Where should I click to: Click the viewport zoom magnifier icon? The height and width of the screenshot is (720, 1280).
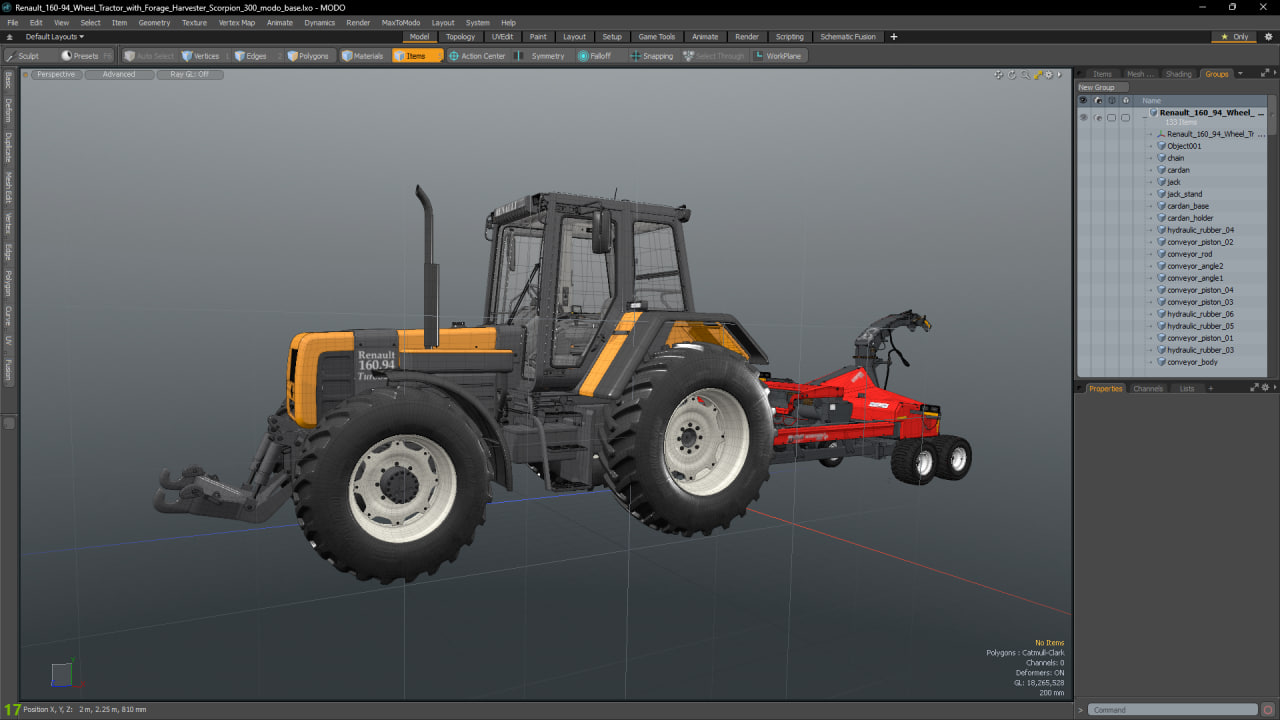pyautogui.click(x=1025, y=75)
